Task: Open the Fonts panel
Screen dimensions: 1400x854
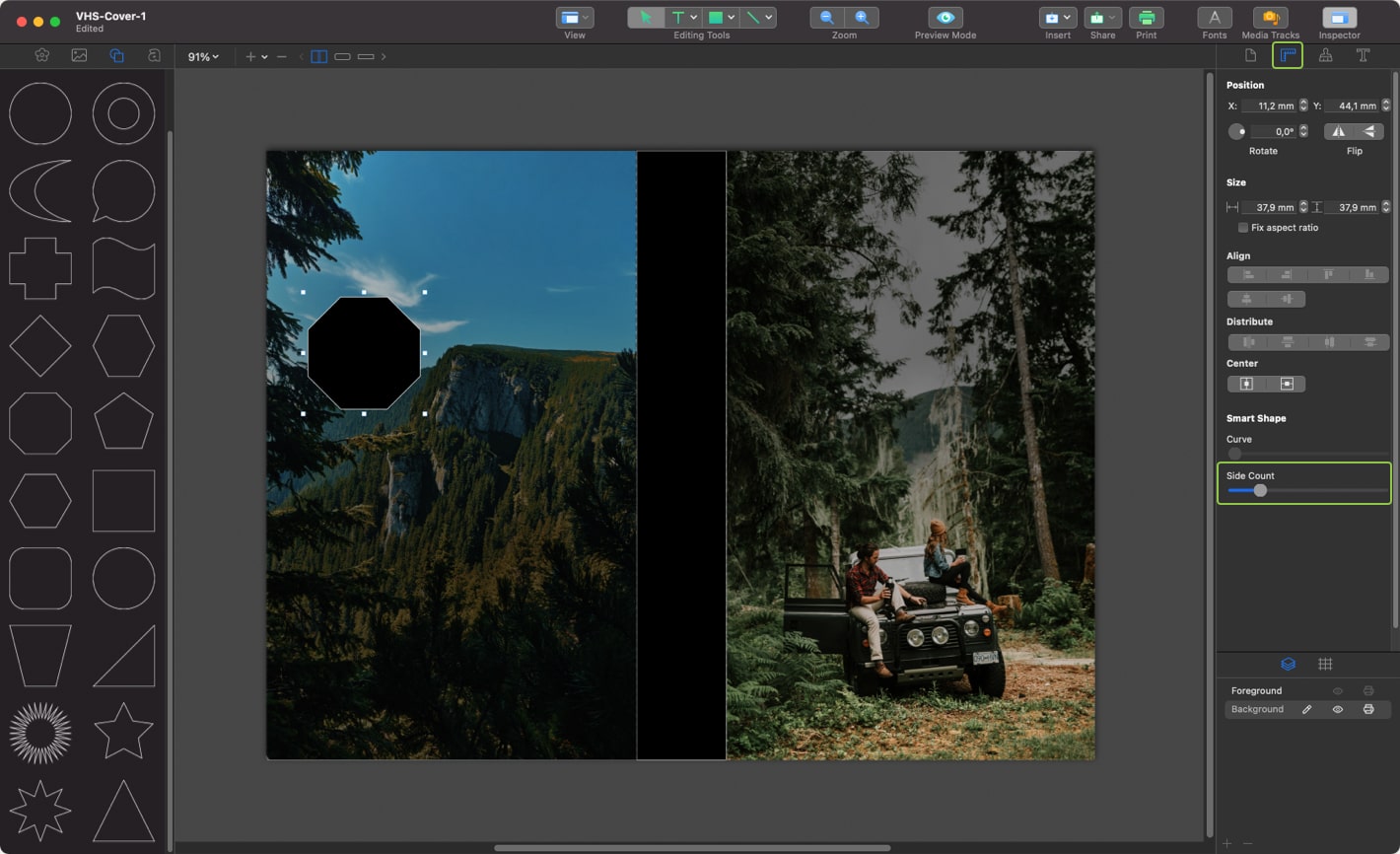Action: click(1214, 18)
